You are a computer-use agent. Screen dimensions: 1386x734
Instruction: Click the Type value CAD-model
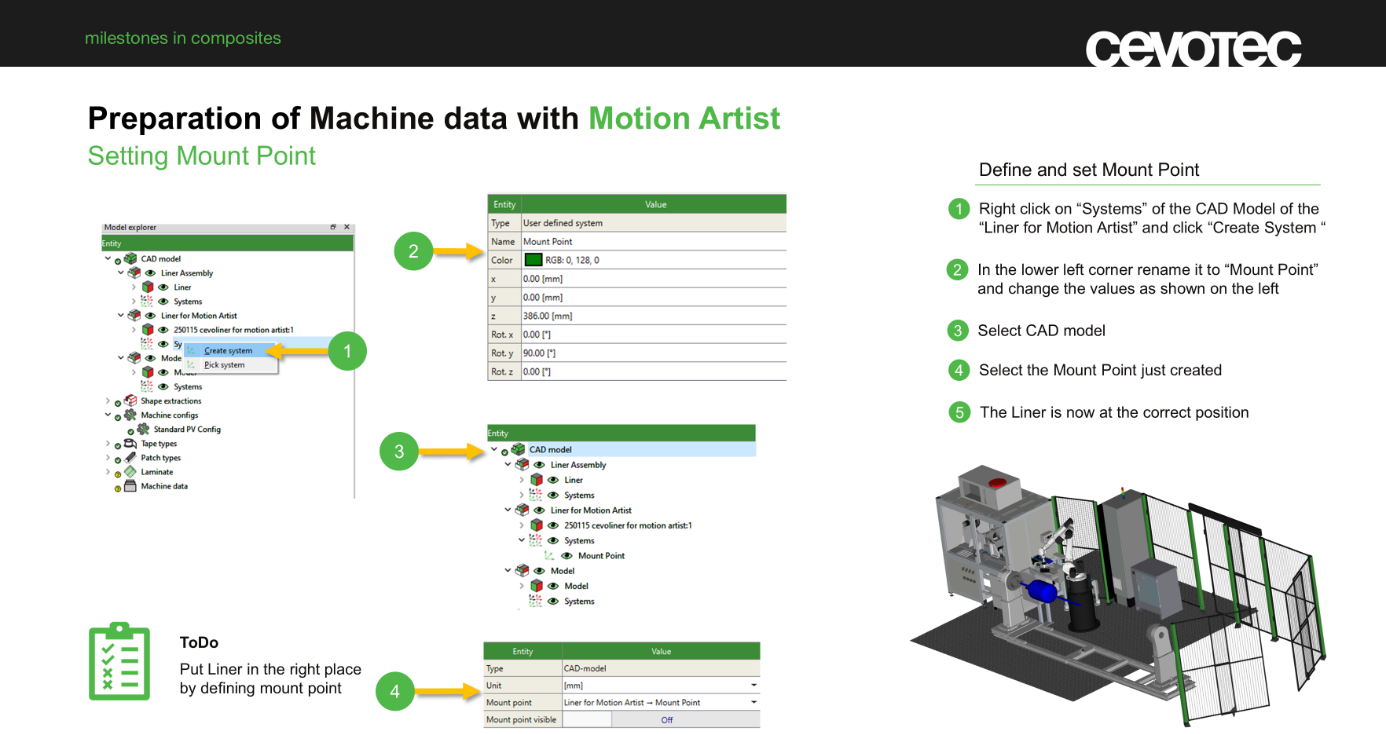(661, 668)
